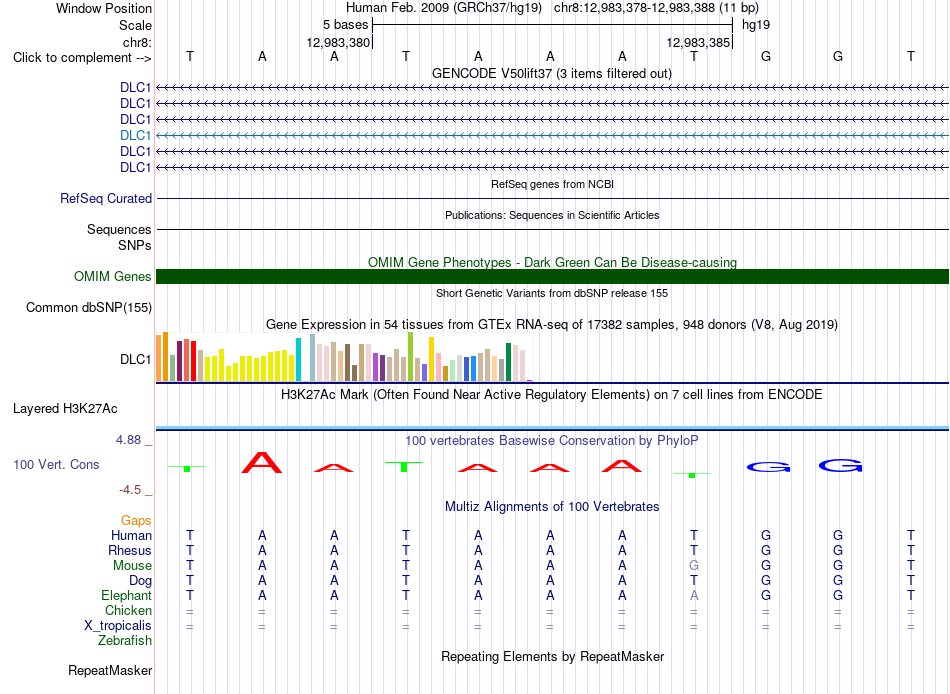Click the tallest red A in PhyloP track
This screenshot has width=950, height=694.
pos(262,462)
